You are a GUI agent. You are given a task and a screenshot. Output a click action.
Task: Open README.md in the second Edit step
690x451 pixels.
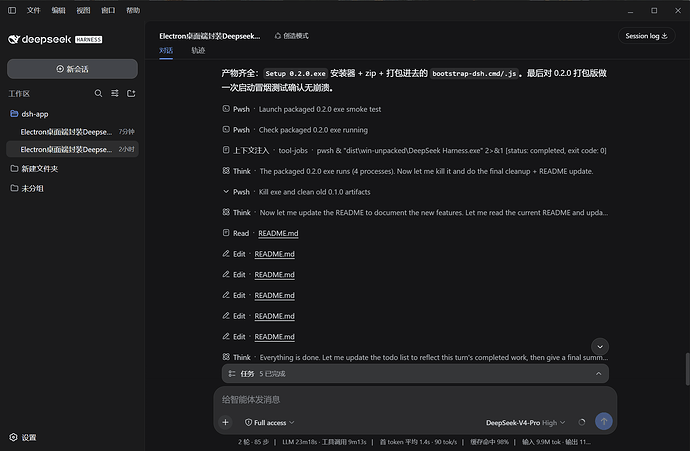coord(275,275)
